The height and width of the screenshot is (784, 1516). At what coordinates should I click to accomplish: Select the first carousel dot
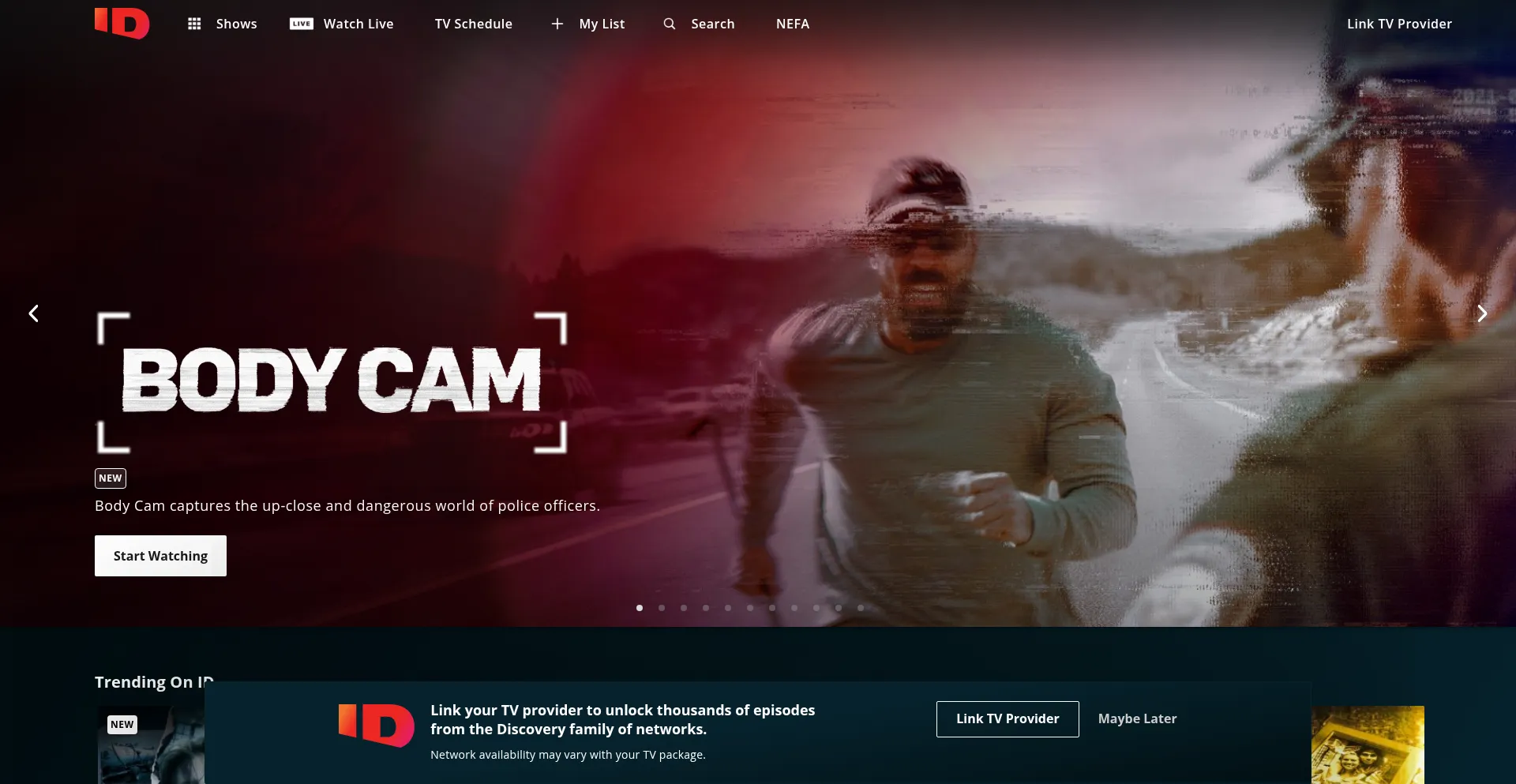tap(640, 608)
